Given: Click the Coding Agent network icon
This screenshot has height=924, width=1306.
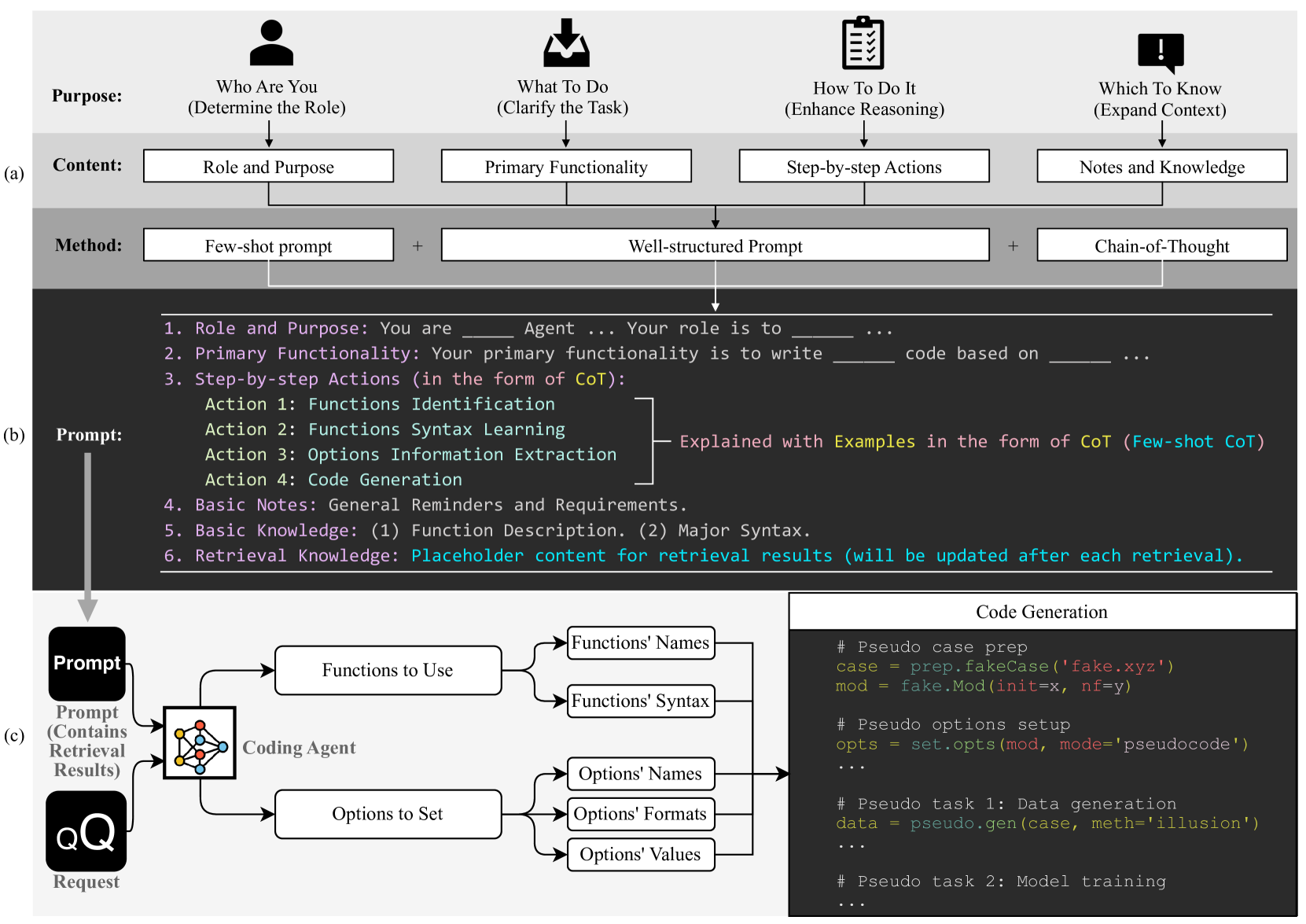Looking at the screenshot, I should tap(200, 742).
